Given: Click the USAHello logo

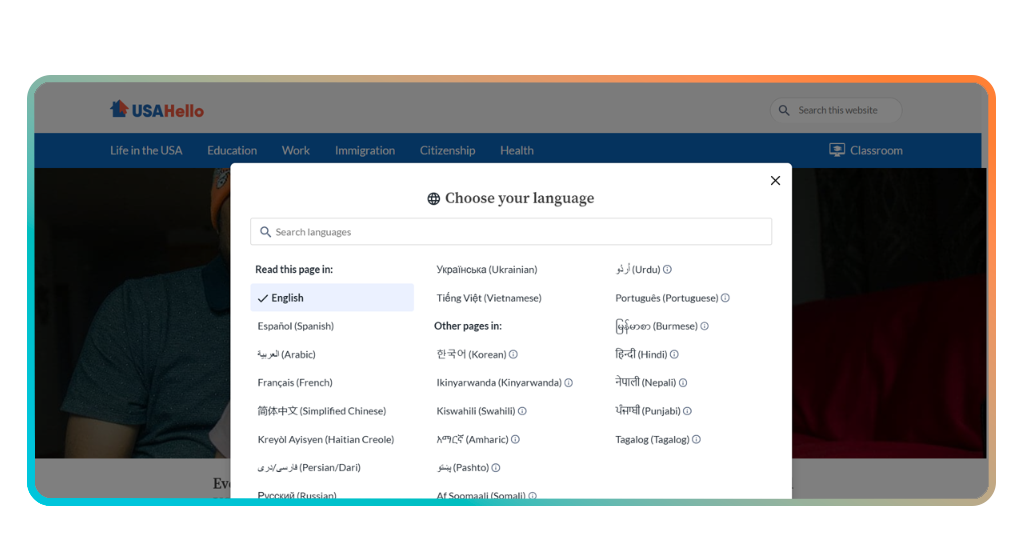Looking at the screenshot, I should (157, 110).
